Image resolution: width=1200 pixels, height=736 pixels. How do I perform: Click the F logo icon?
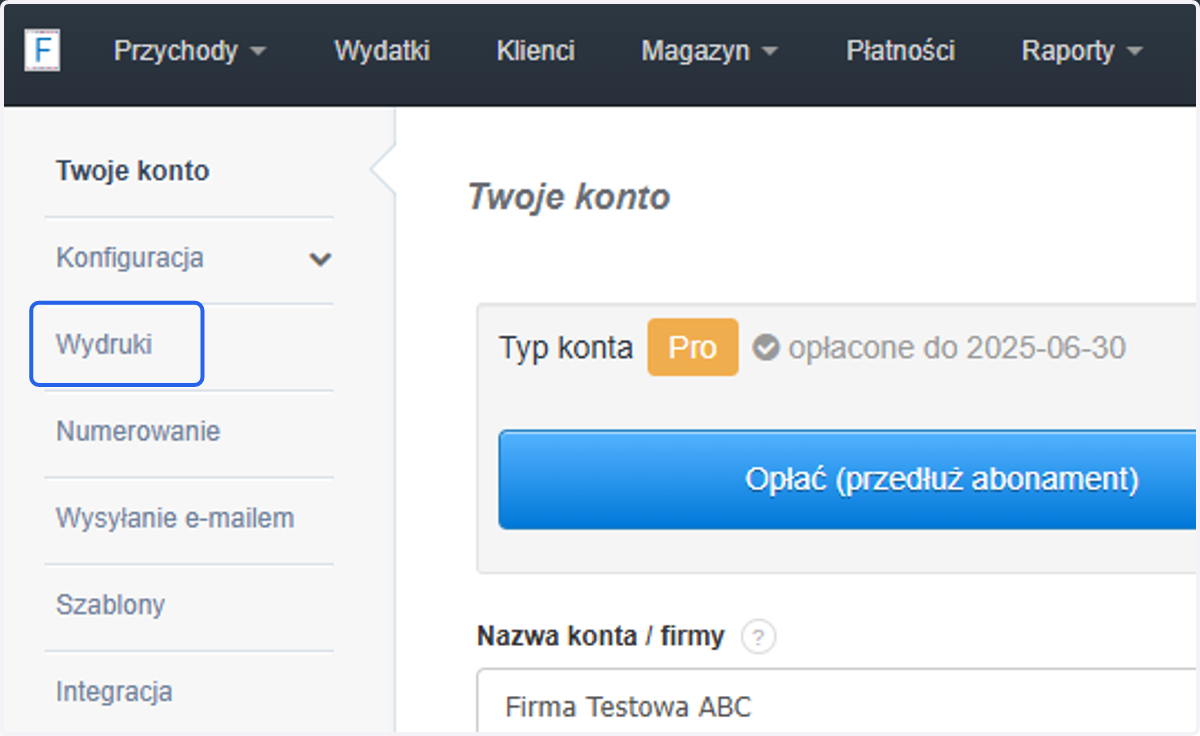(x=42, y=51)
